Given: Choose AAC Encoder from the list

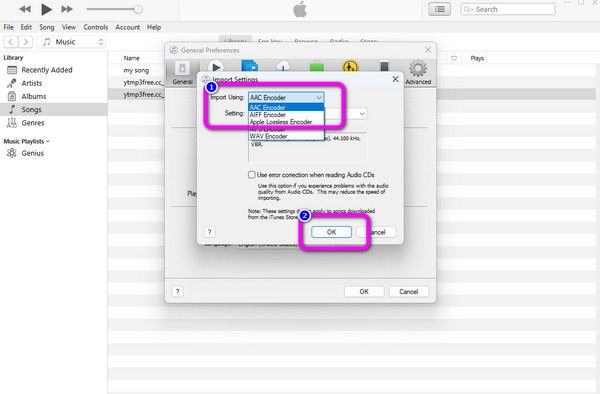Looking at the screenshot, I should point(286,107).
